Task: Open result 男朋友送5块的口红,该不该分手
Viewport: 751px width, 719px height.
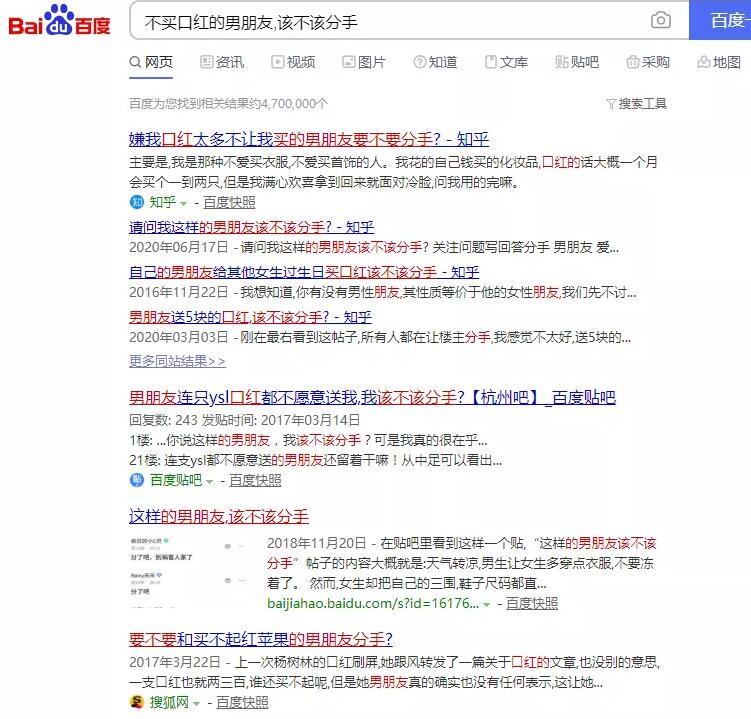Action: pyautogui.click(x=250, y=317)
